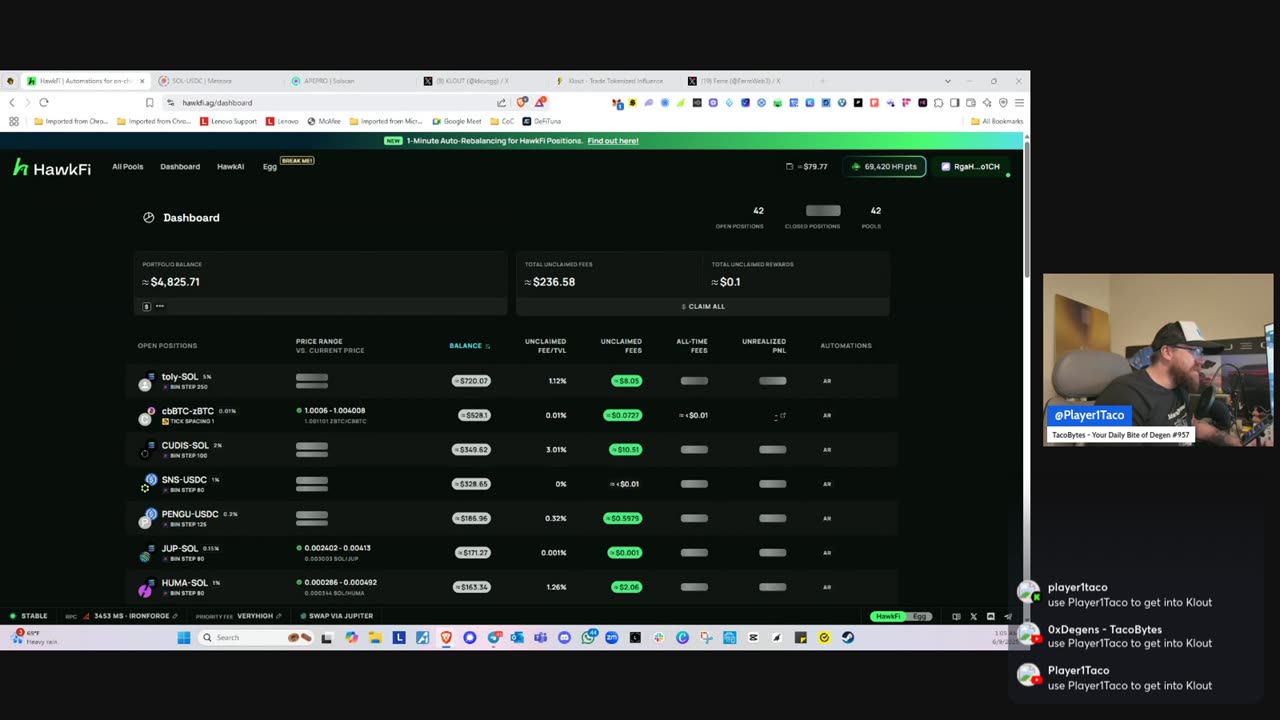Viewport: 1280px width, 720px height.
Task: Click the ≈$720.07 balance pill
Action: (471, 381)
